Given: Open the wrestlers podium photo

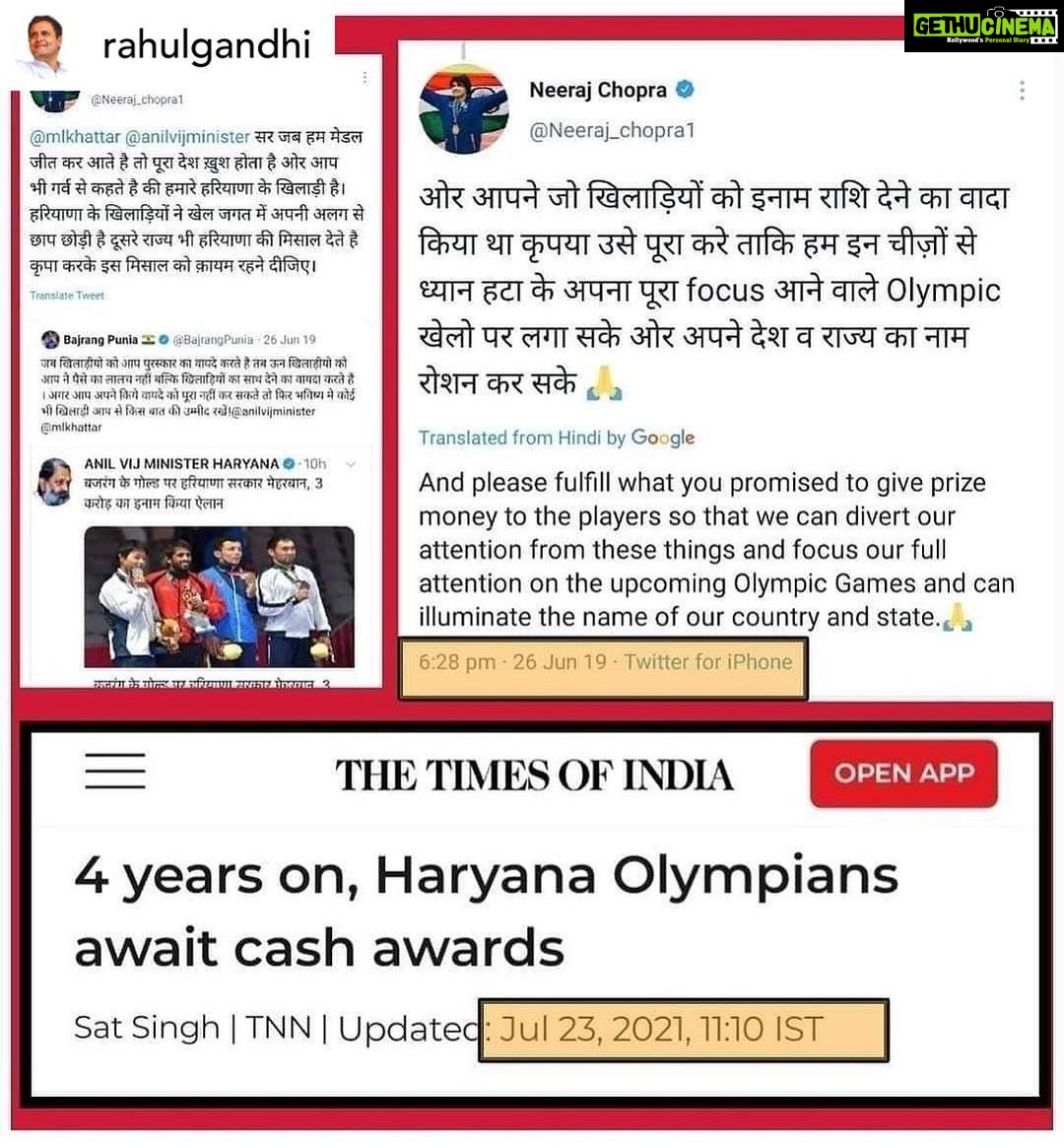Looking at the screenshot, I should pos(219,597).
